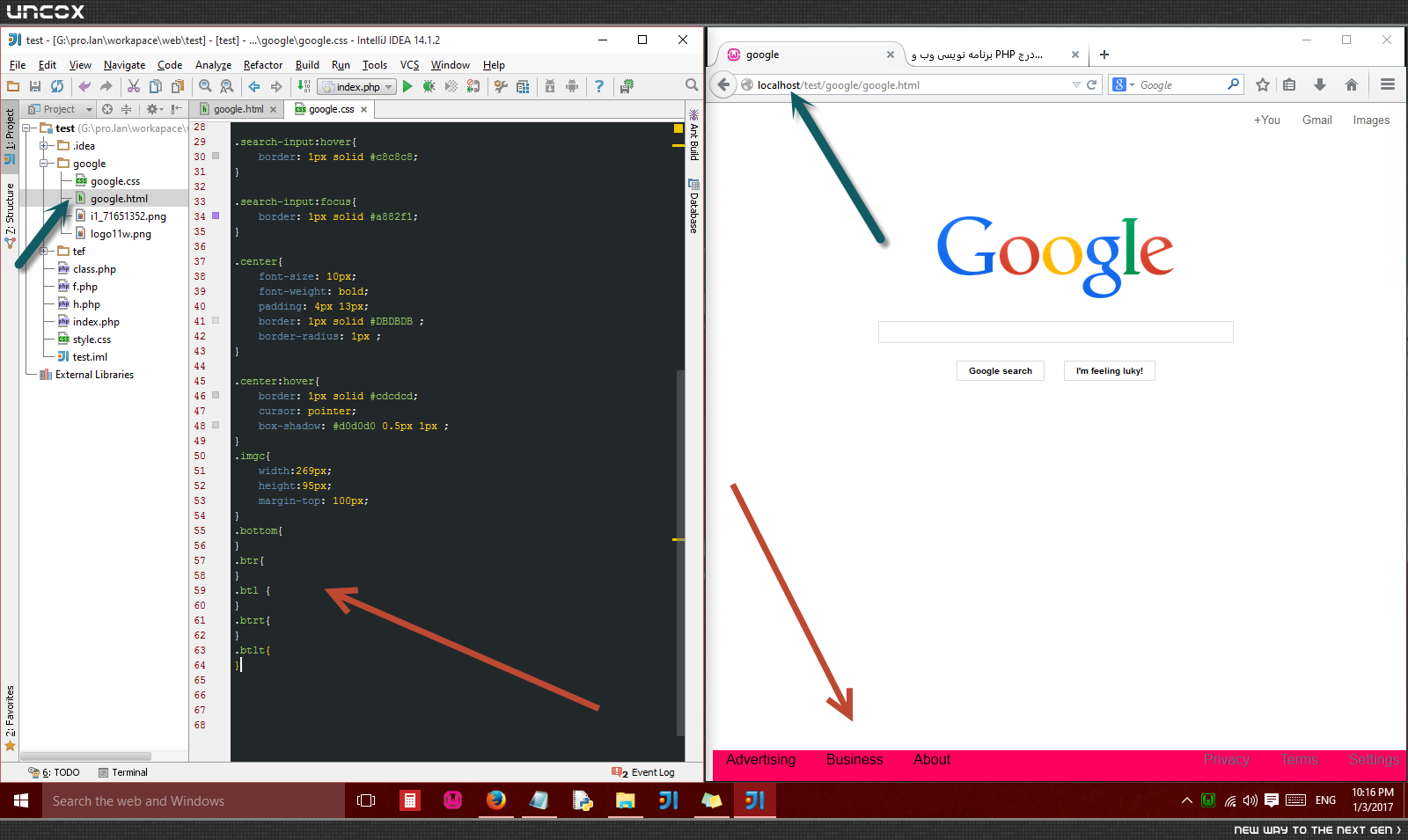The width and height of the screenshot is (1408, 840).
Task: Open Search Everywhere magnifier at toolbar's right end
Action: (692, 85)
